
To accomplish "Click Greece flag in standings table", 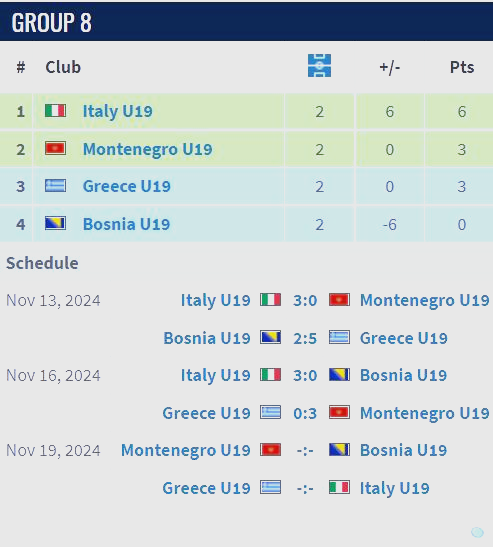I will point(55,186).
